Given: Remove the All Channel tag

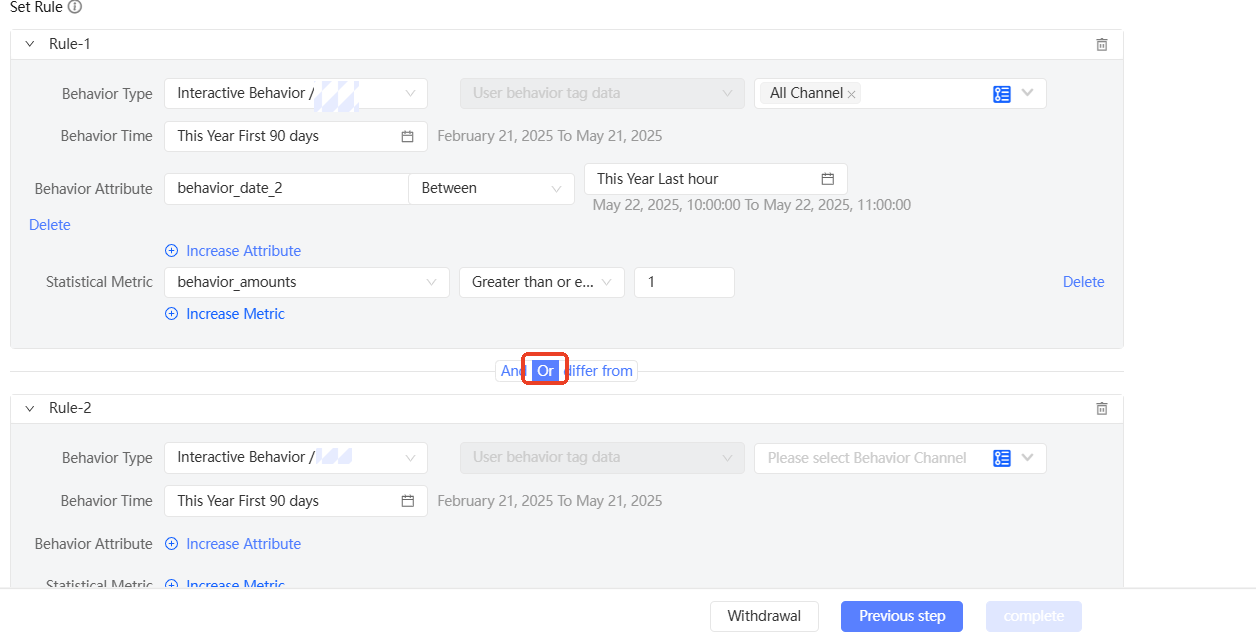Looking at the screenshot, I should (x=852, y=94).
